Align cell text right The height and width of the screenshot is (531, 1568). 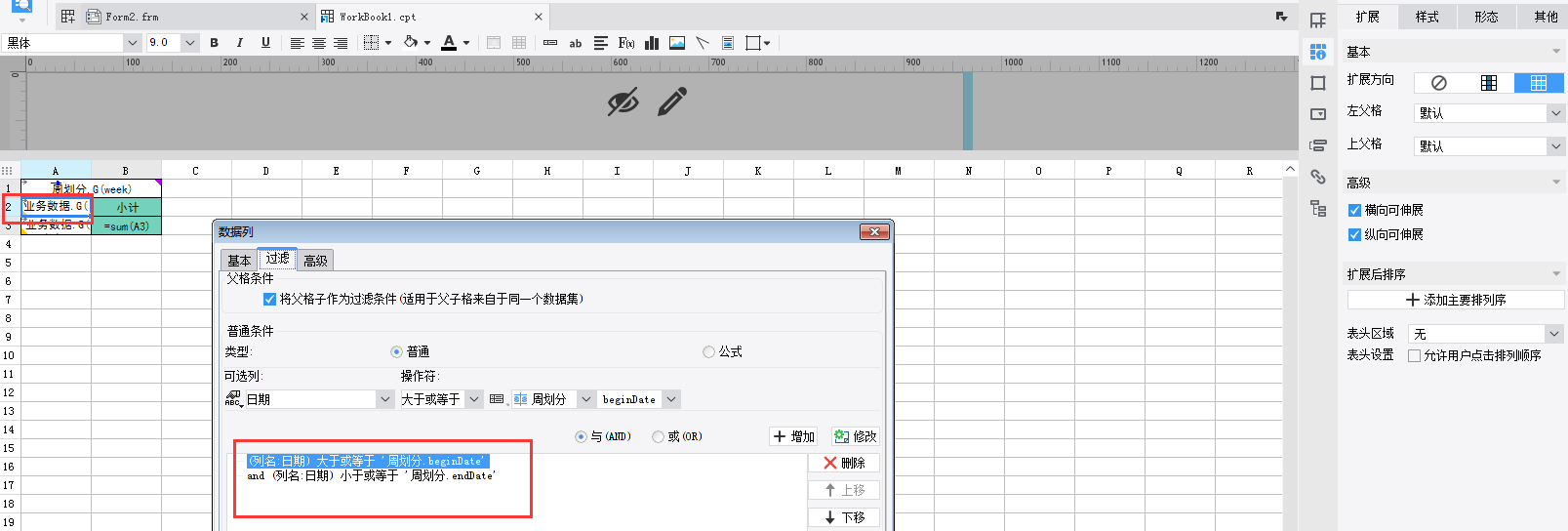pos(341,43)
